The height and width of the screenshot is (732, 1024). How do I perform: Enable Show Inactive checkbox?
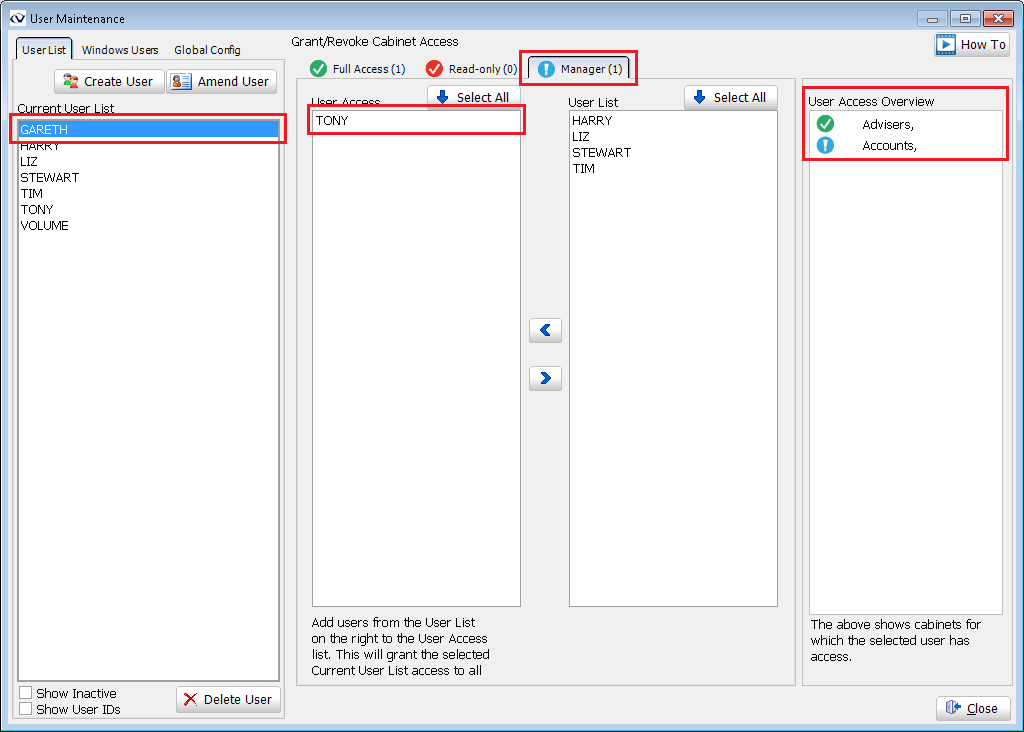(x=26, y=693)
